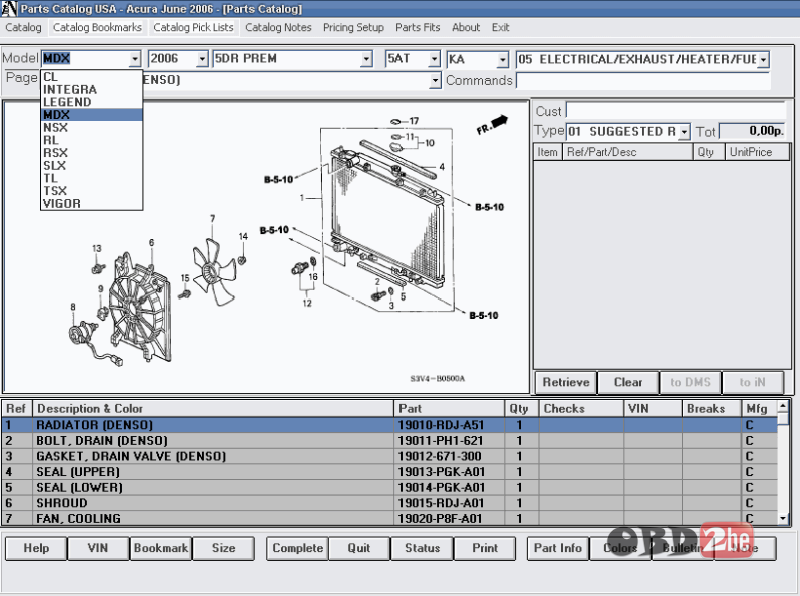The image size is (800, 596).
Task: Open the Page dropdown arrow
Action: [435, 80]
